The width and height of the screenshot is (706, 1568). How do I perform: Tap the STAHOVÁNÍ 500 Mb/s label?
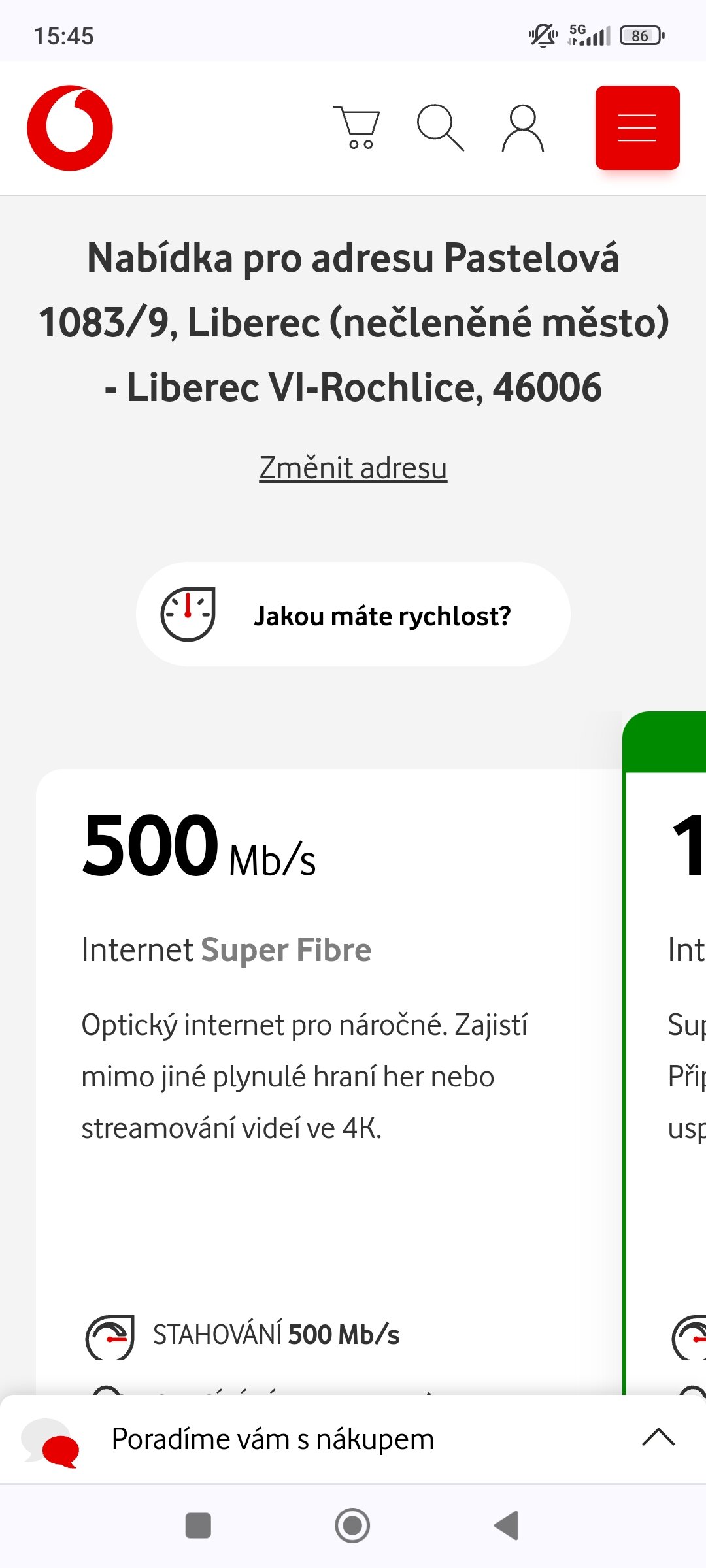[x=276, y=1335]
